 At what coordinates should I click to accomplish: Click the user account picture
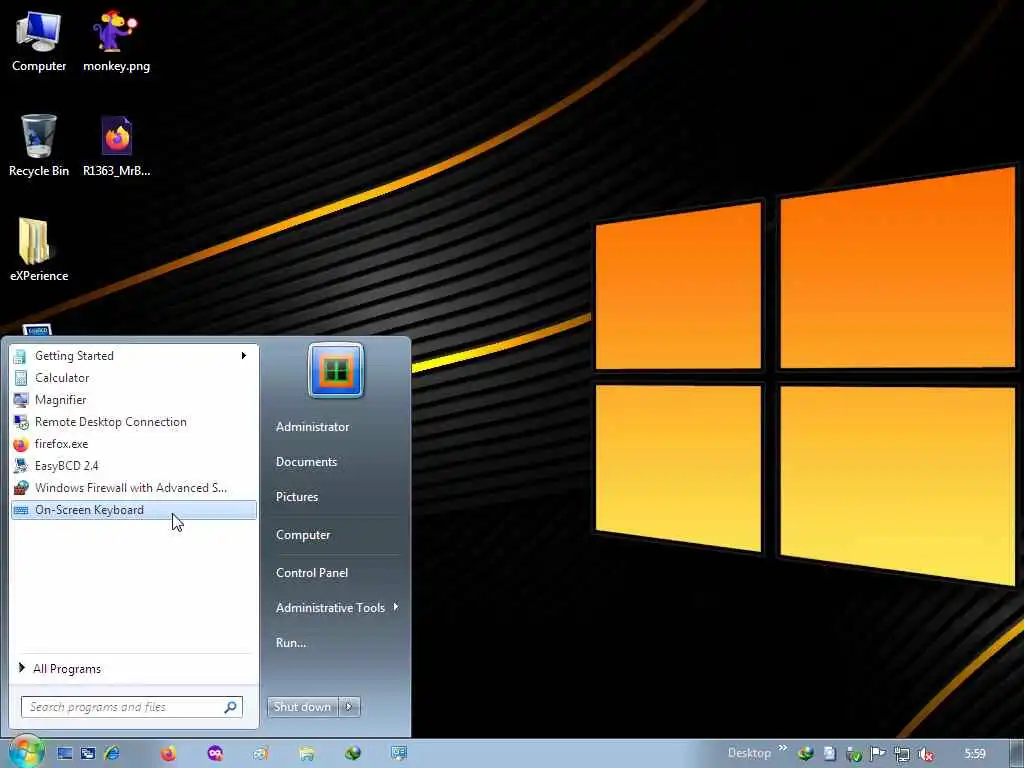[336, 370]
